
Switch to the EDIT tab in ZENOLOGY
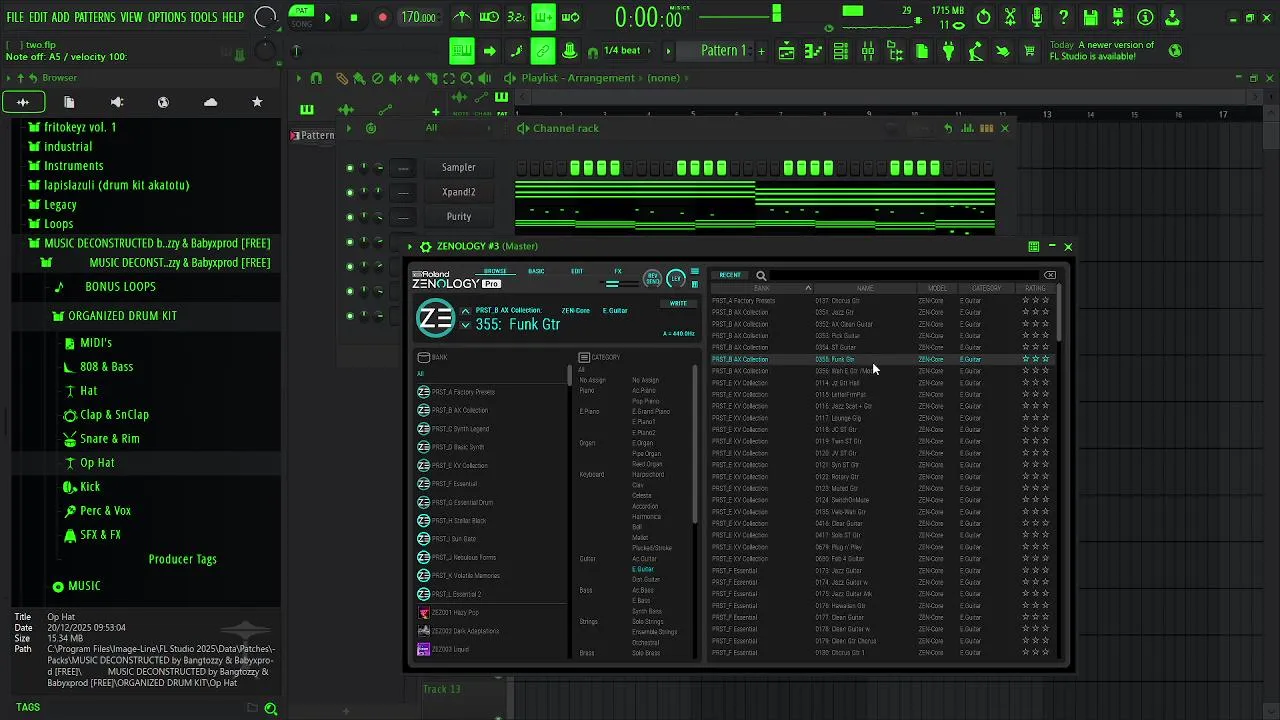pyautogui.click(x=577, y=271)
